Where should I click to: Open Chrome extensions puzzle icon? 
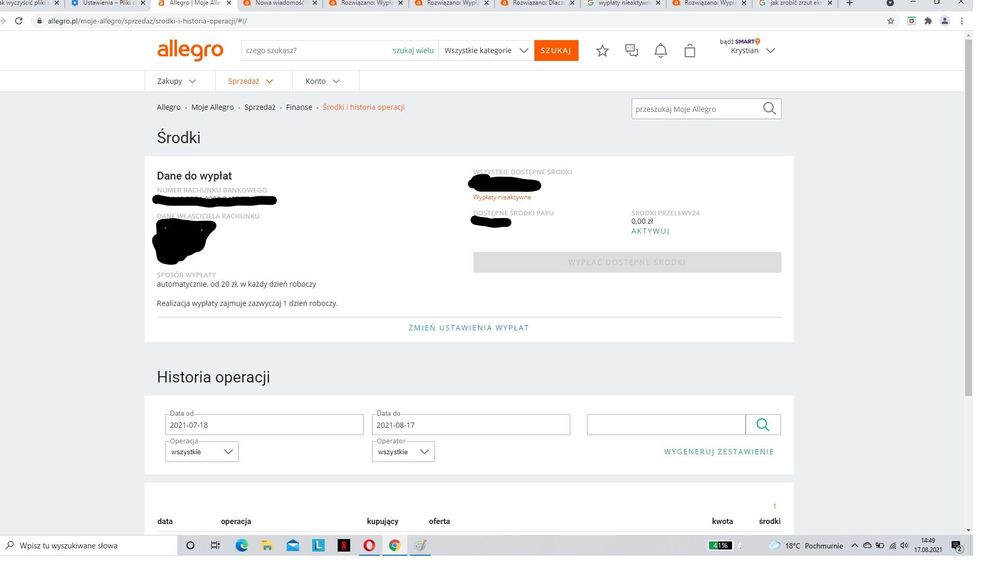tap(928, 20)
